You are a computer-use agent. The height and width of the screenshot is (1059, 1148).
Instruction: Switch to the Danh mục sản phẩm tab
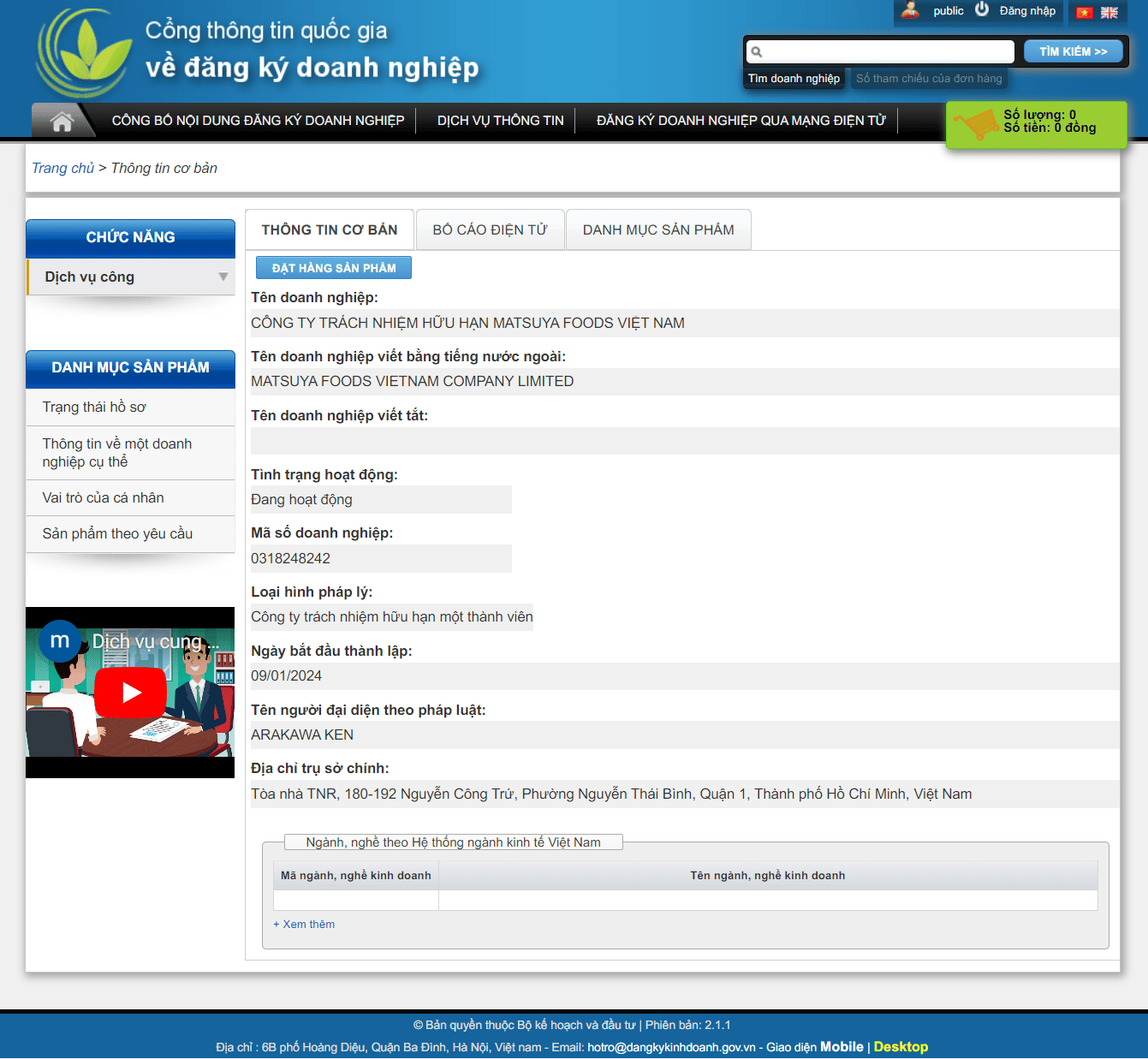pyautogui.click(x=658, y=229)
